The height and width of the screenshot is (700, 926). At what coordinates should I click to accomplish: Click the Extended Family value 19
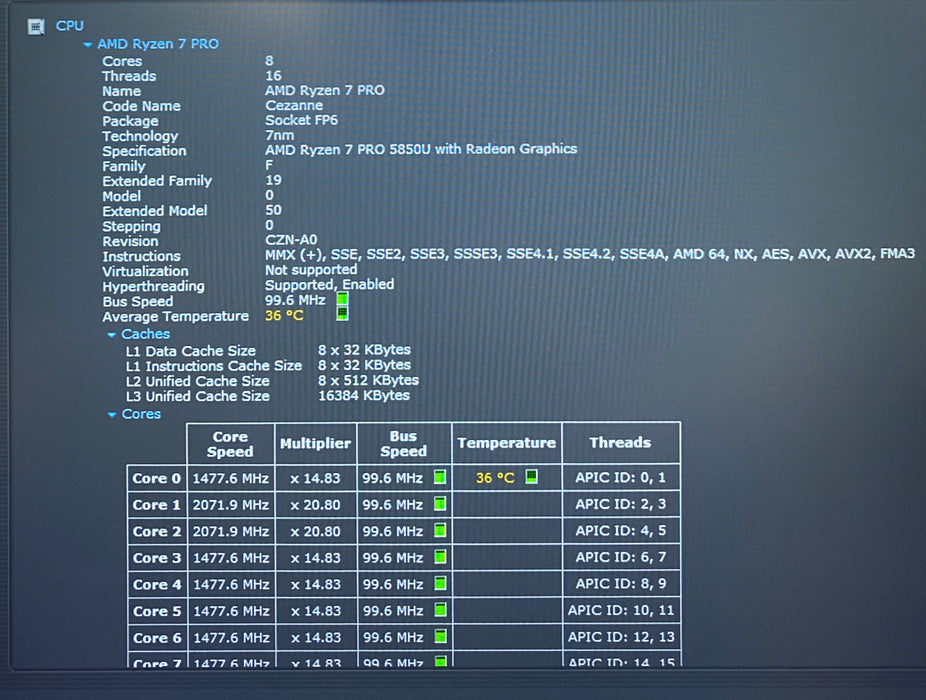pyautogui.click(x=273, y=180)
